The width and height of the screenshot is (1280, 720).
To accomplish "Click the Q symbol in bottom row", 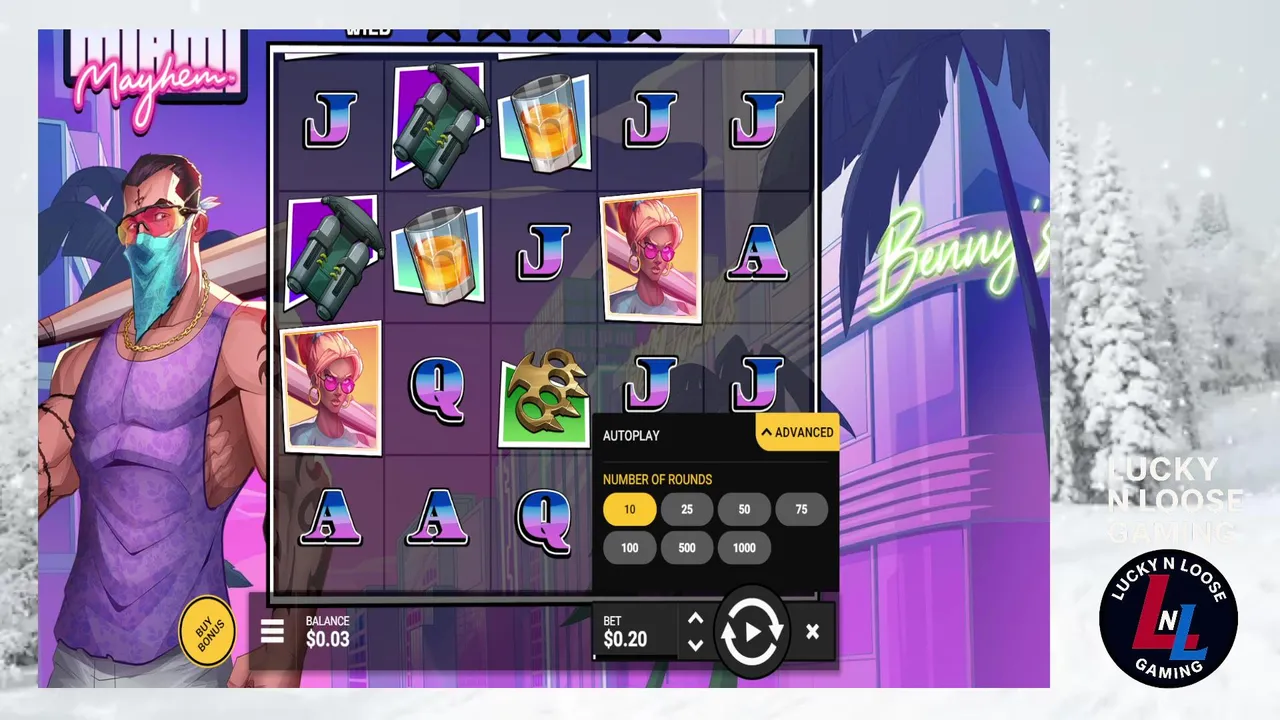I will [544, 521].
